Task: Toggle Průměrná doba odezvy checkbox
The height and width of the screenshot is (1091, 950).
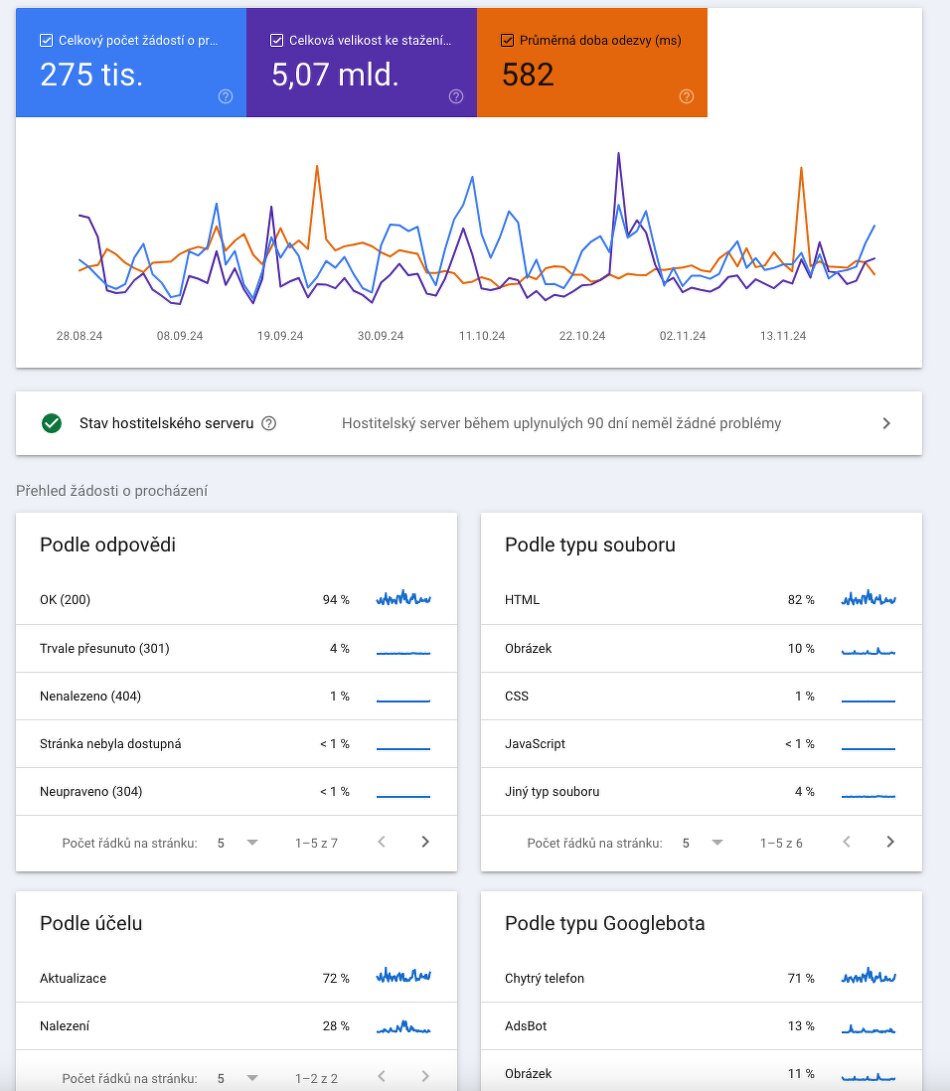Action: 507,41
